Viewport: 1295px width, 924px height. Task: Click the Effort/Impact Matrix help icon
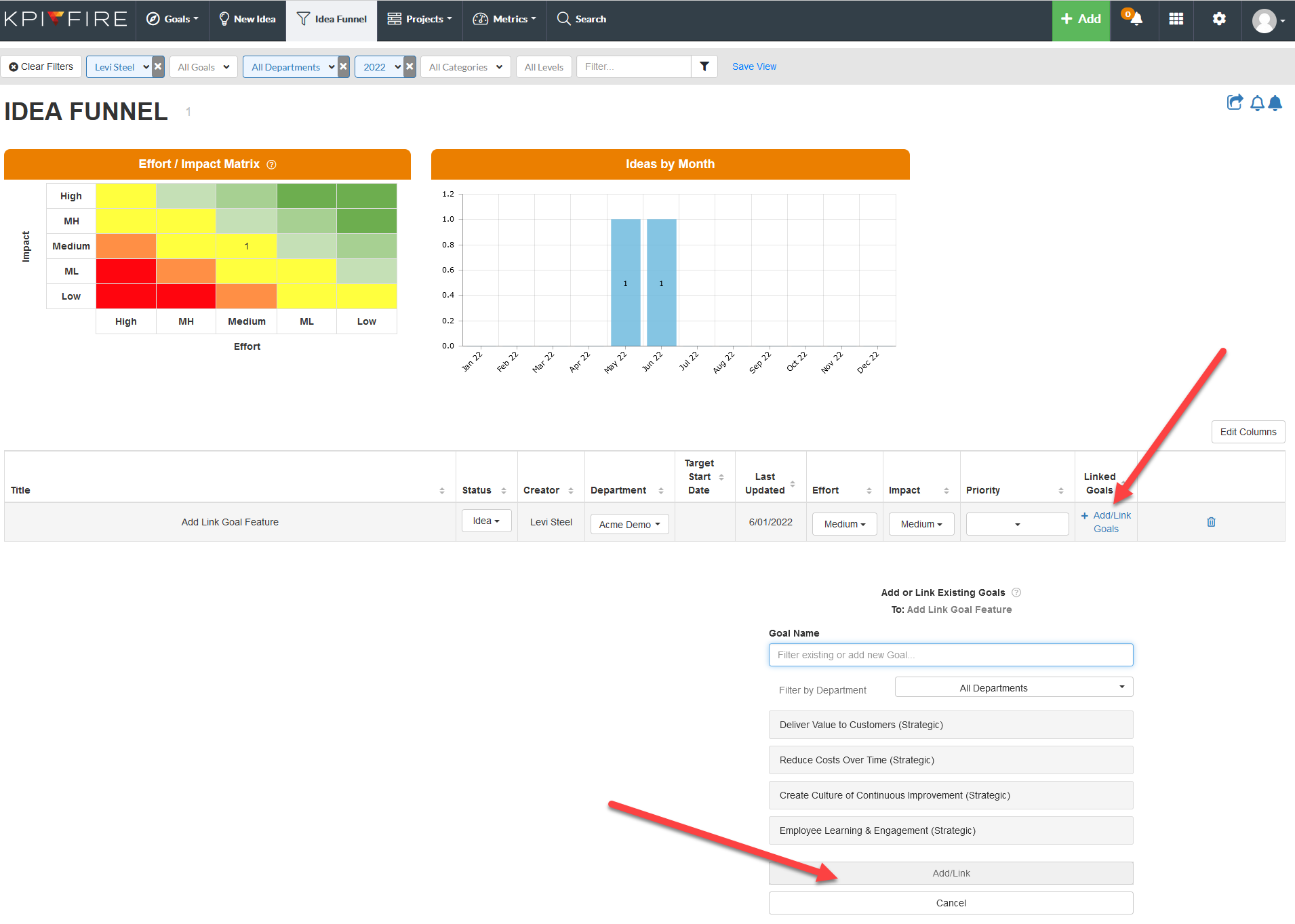pos(272,165)
